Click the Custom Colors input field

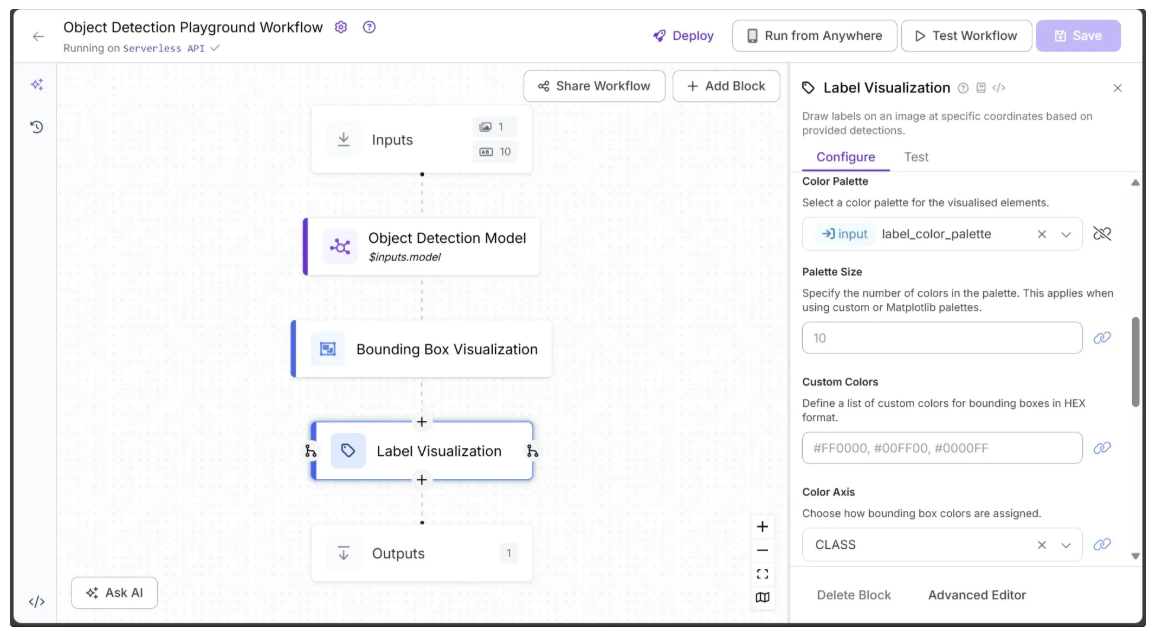941,448
